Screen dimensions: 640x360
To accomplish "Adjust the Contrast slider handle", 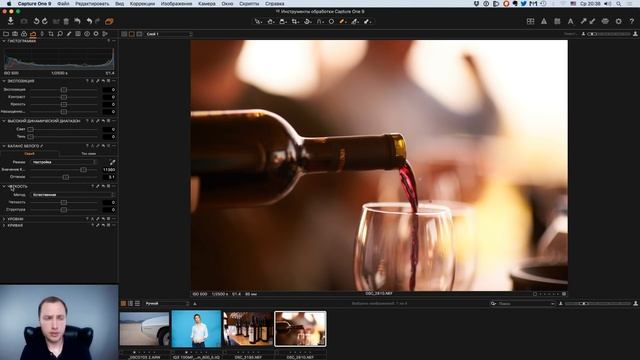I will [x=64, y=97].
